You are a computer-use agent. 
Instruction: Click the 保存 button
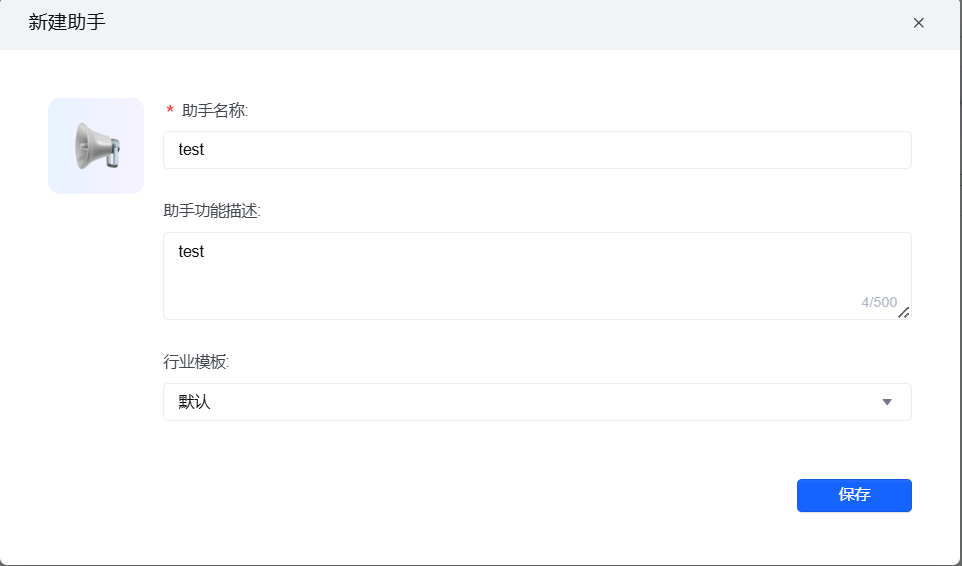(854, 495)
